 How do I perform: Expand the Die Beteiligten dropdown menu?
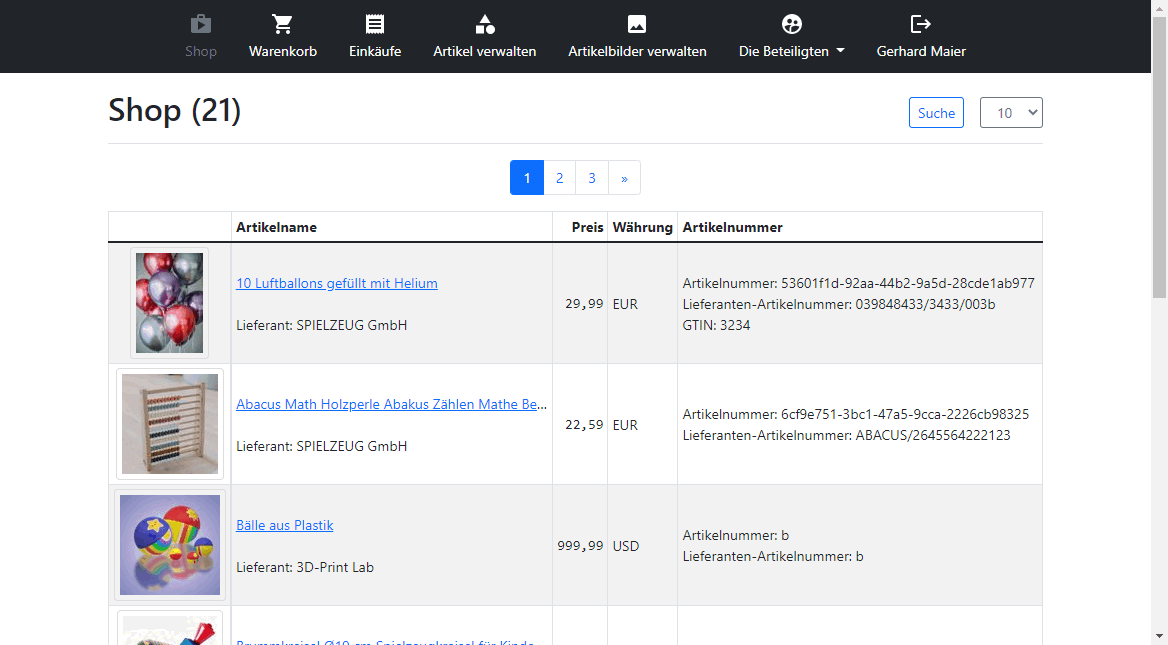(791, 51)
